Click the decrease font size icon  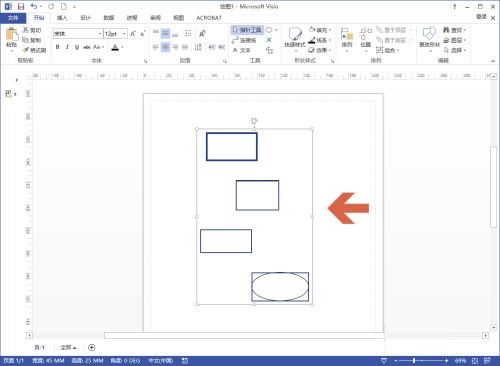click(x=143, y=34)
